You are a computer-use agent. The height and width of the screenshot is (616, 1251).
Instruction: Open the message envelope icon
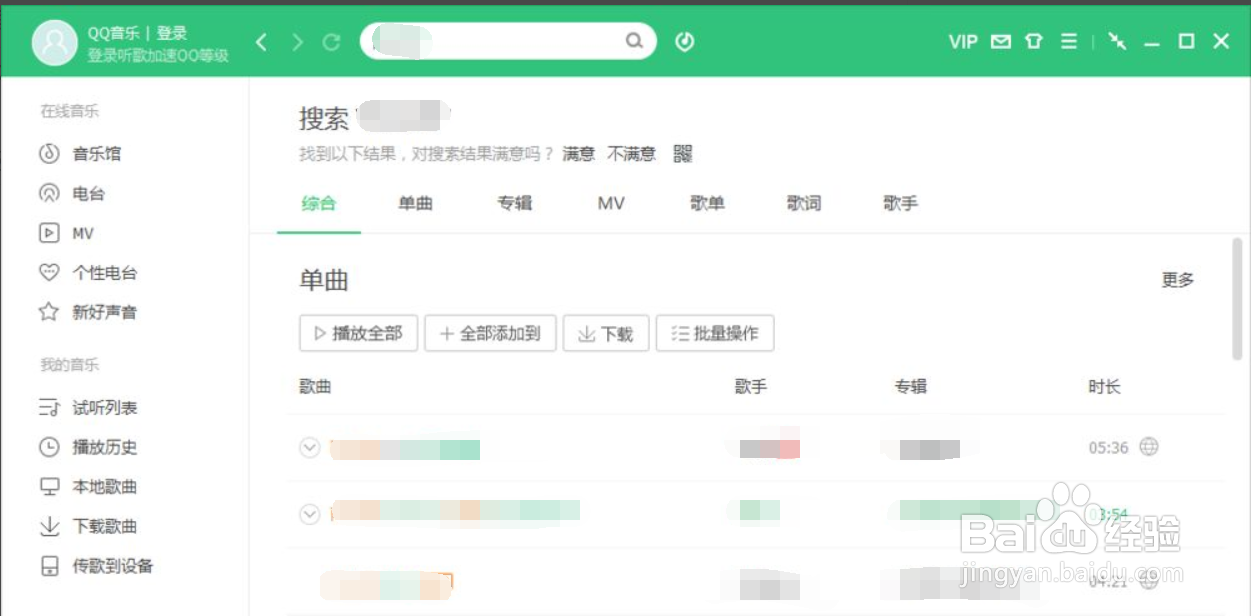coord(1000,41)
